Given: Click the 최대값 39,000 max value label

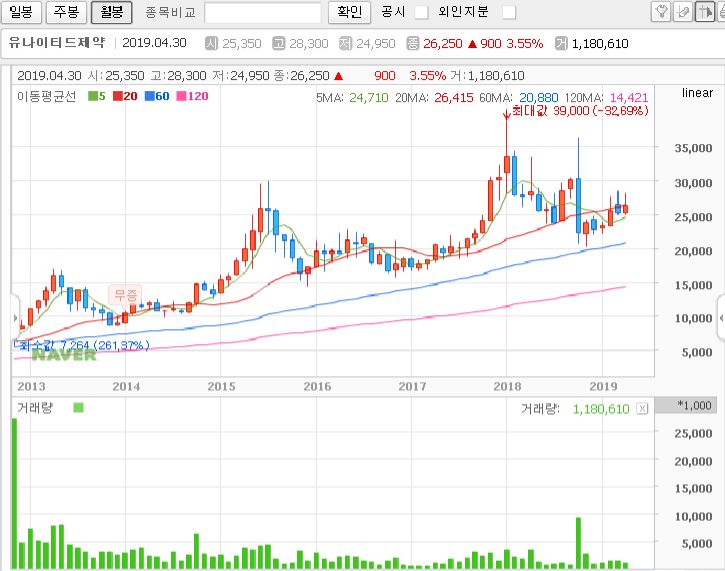Looking at the screenshot, I should [x=580, y=111].
